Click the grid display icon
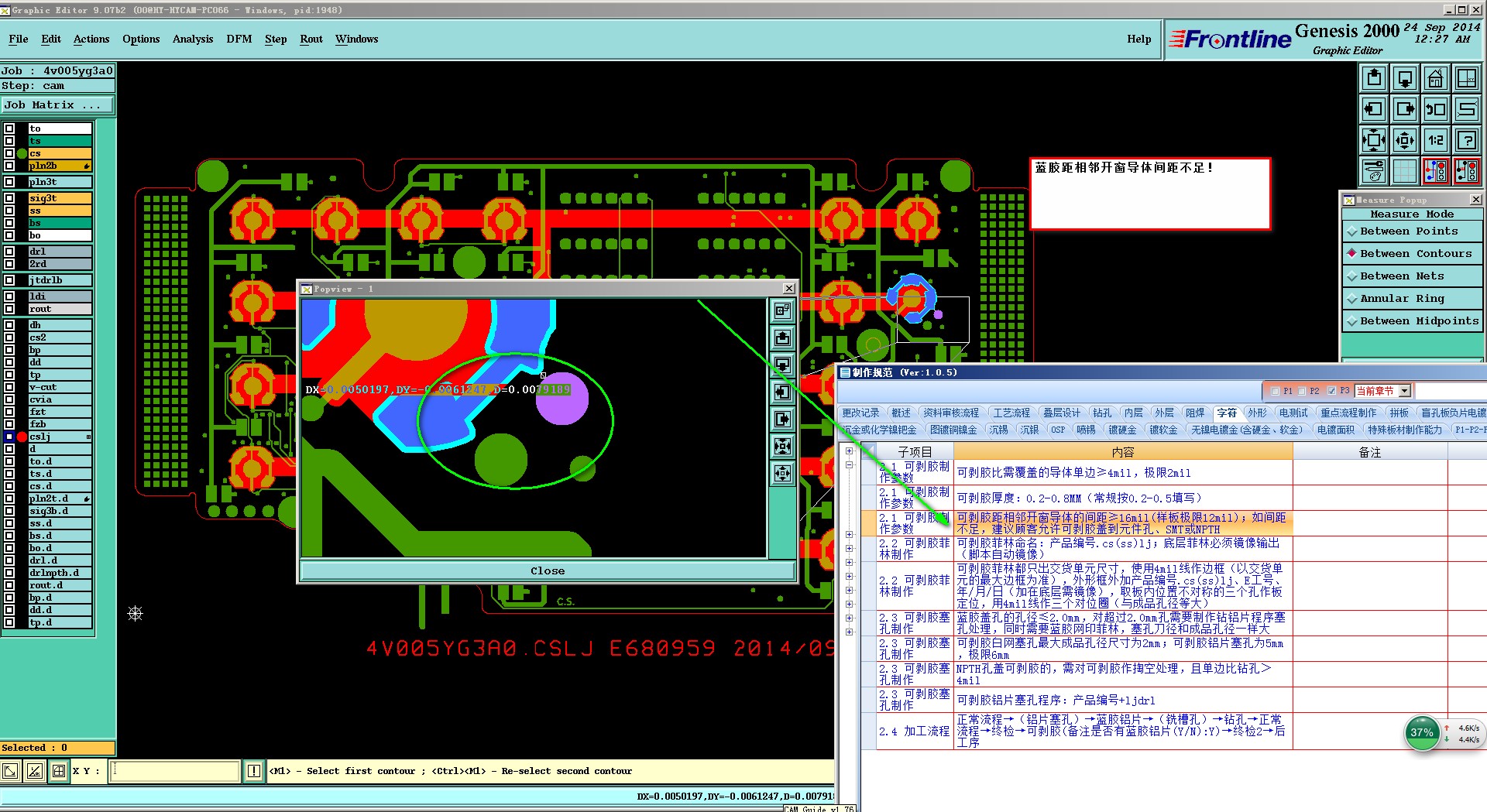This screenshot has height=812, width=1487. 1405,171
